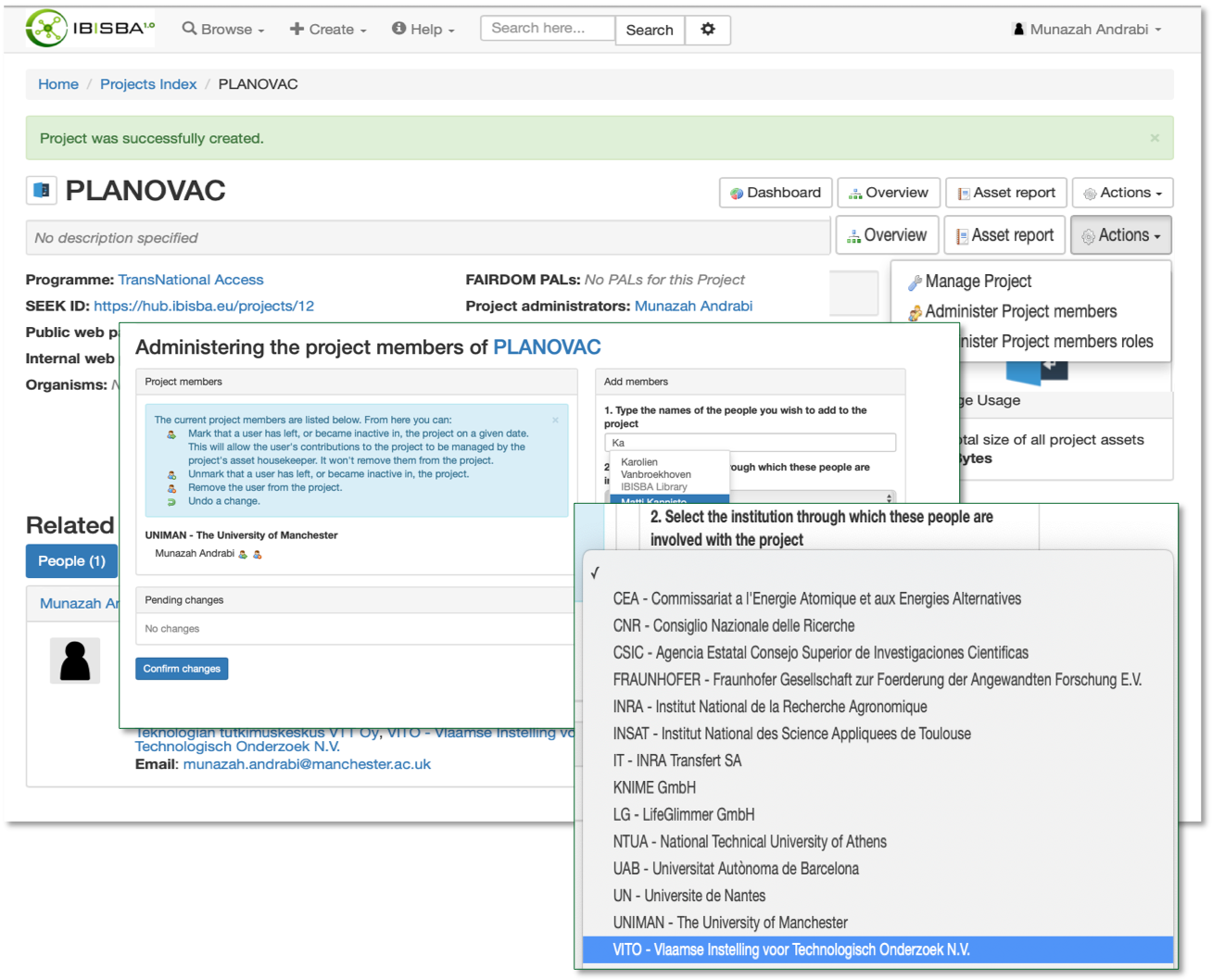
Task: Dismiss the 'Project was successfully created' alert
Action: click(x=1155, y=138)
